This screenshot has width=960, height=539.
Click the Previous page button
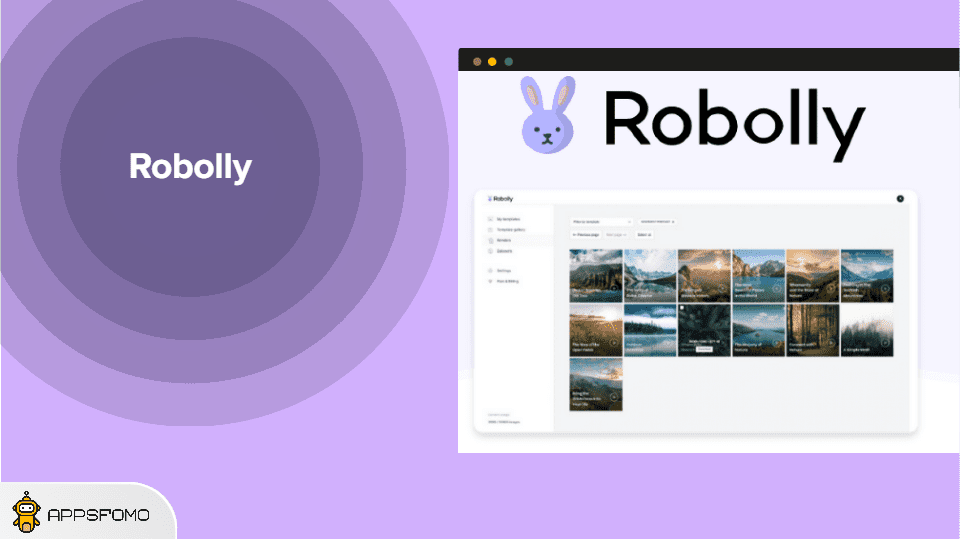point(585,235)
